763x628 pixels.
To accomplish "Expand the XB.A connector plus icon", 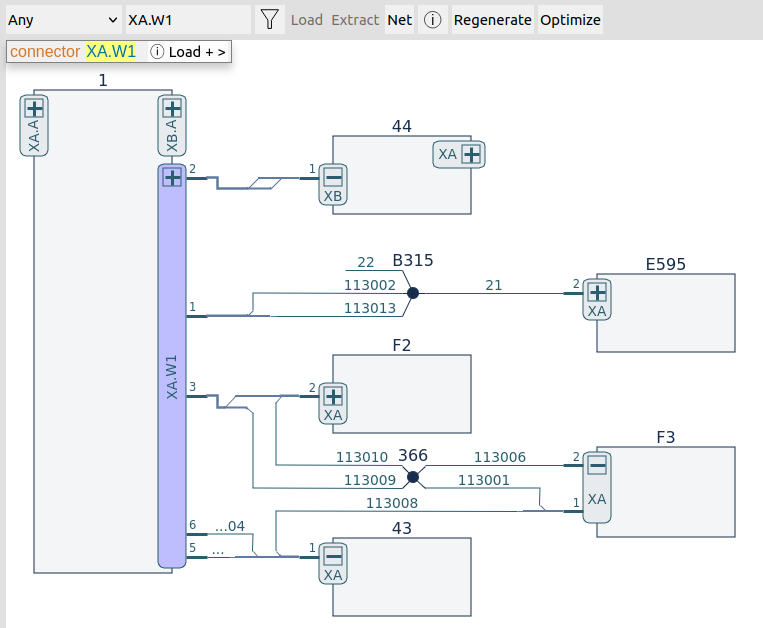I will 172,109.
